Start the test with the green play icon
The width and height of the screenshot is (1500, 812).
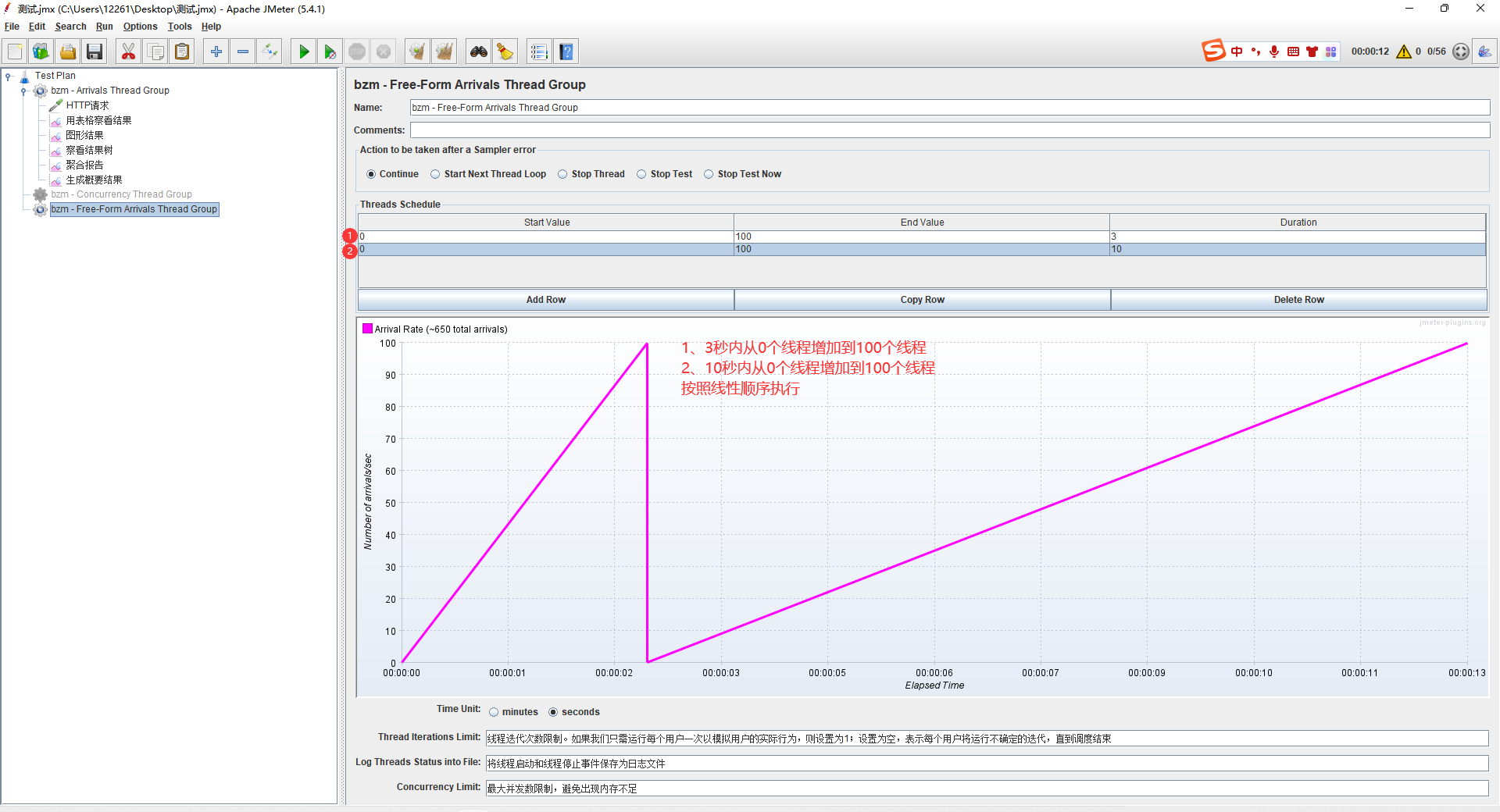[304, 52]
